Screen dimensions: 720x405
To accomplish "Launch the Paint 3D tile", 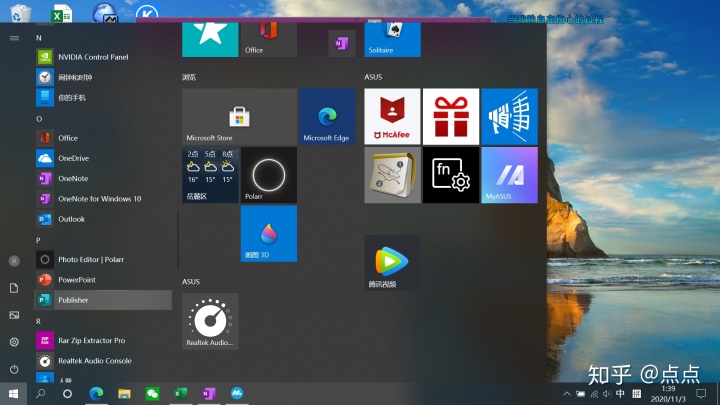I will point(269,234).
